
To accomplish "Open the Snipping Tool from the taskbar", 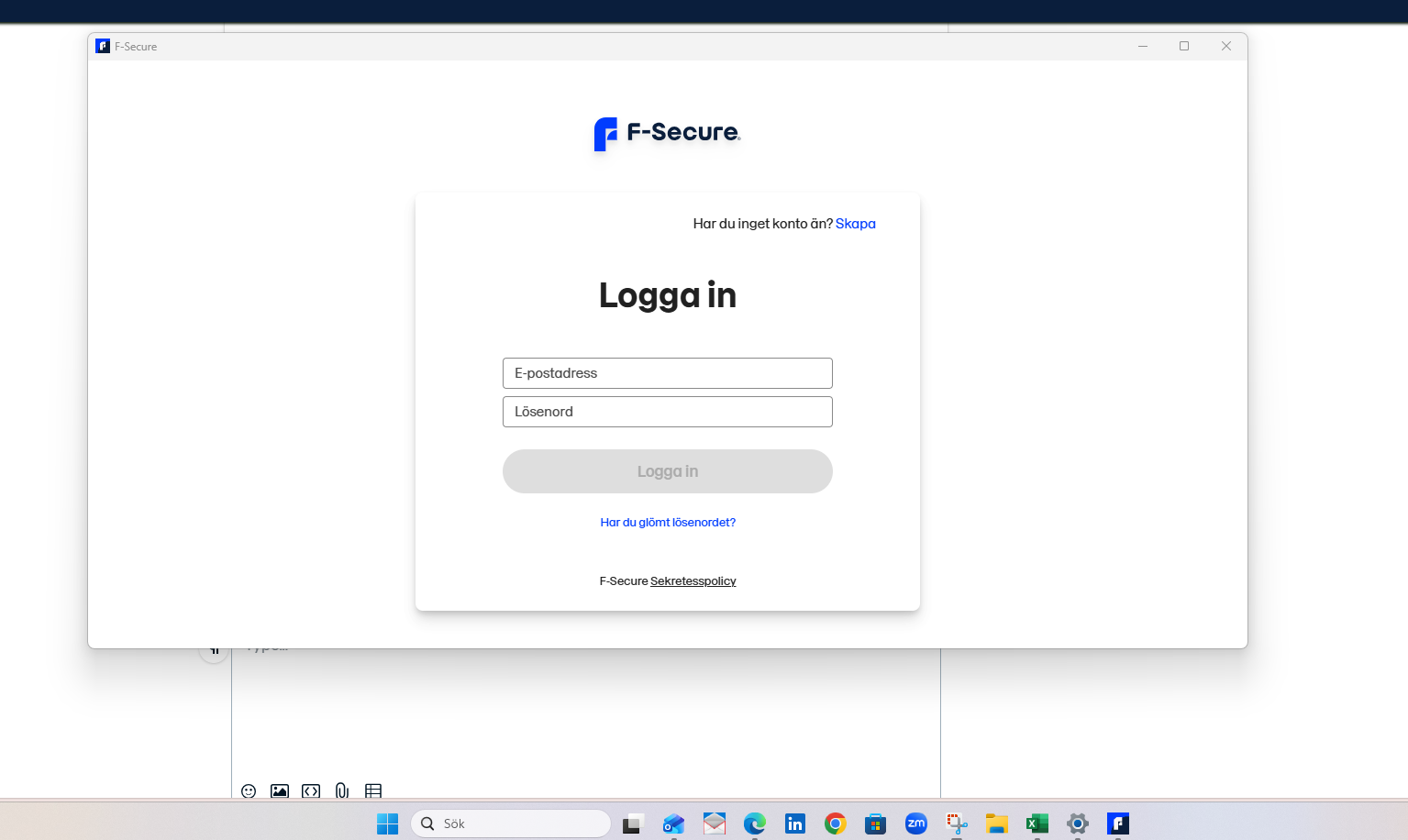I will click(x=956, y=823).
